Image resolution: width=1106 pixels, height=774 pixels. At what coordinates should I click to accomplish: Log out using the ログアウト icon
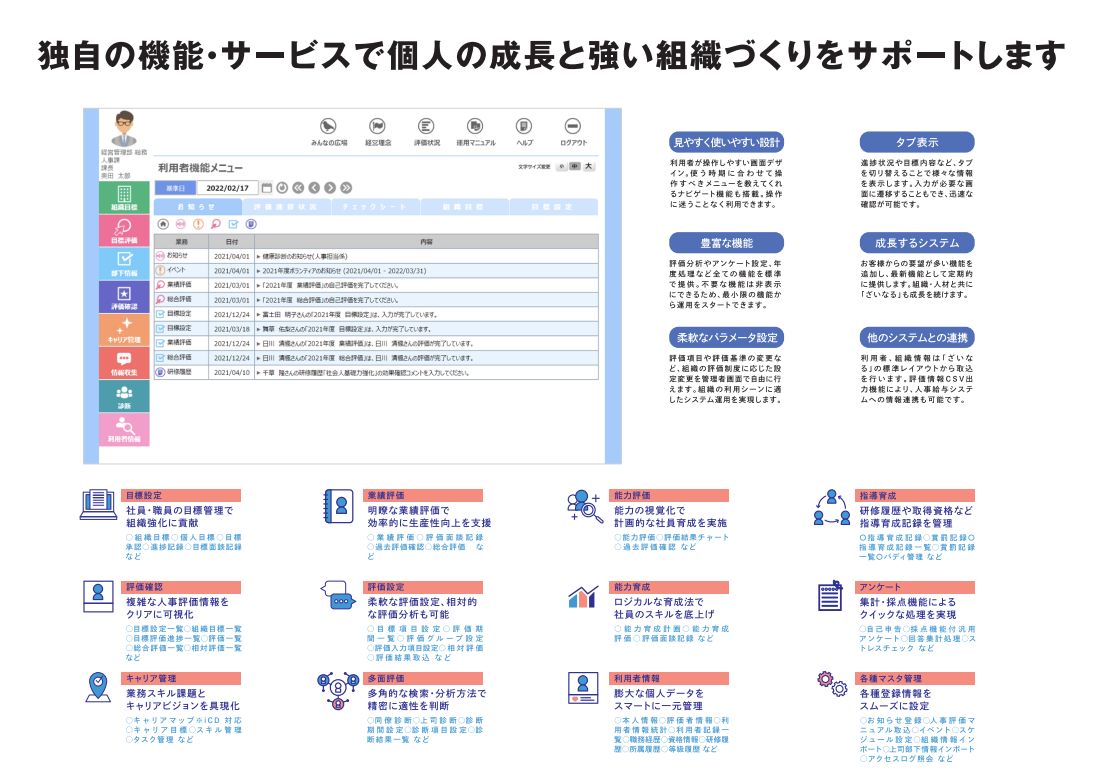pyautogui.click(x=573, y=127)
